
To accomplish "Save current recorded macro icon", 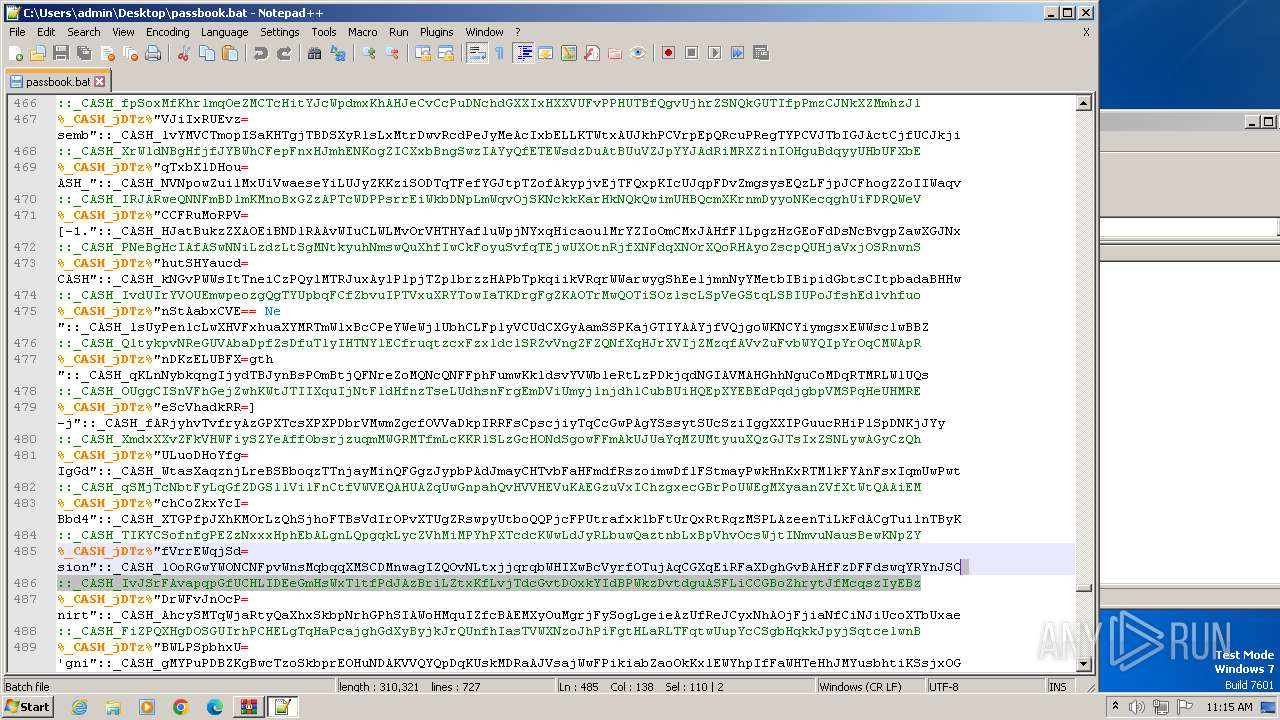I will coord(760,53).
